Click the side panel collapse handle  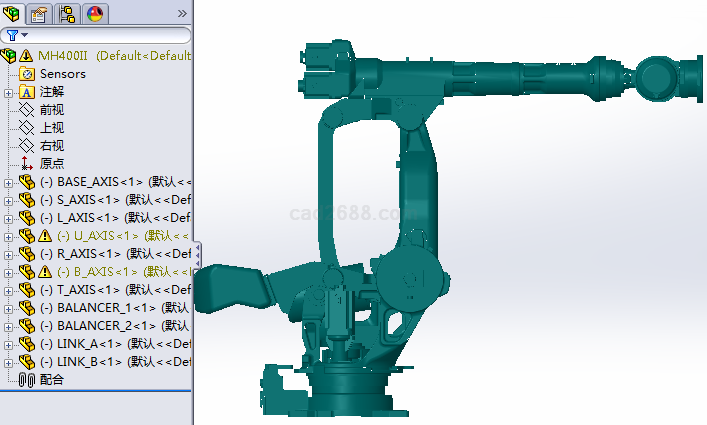coord(197,253)
